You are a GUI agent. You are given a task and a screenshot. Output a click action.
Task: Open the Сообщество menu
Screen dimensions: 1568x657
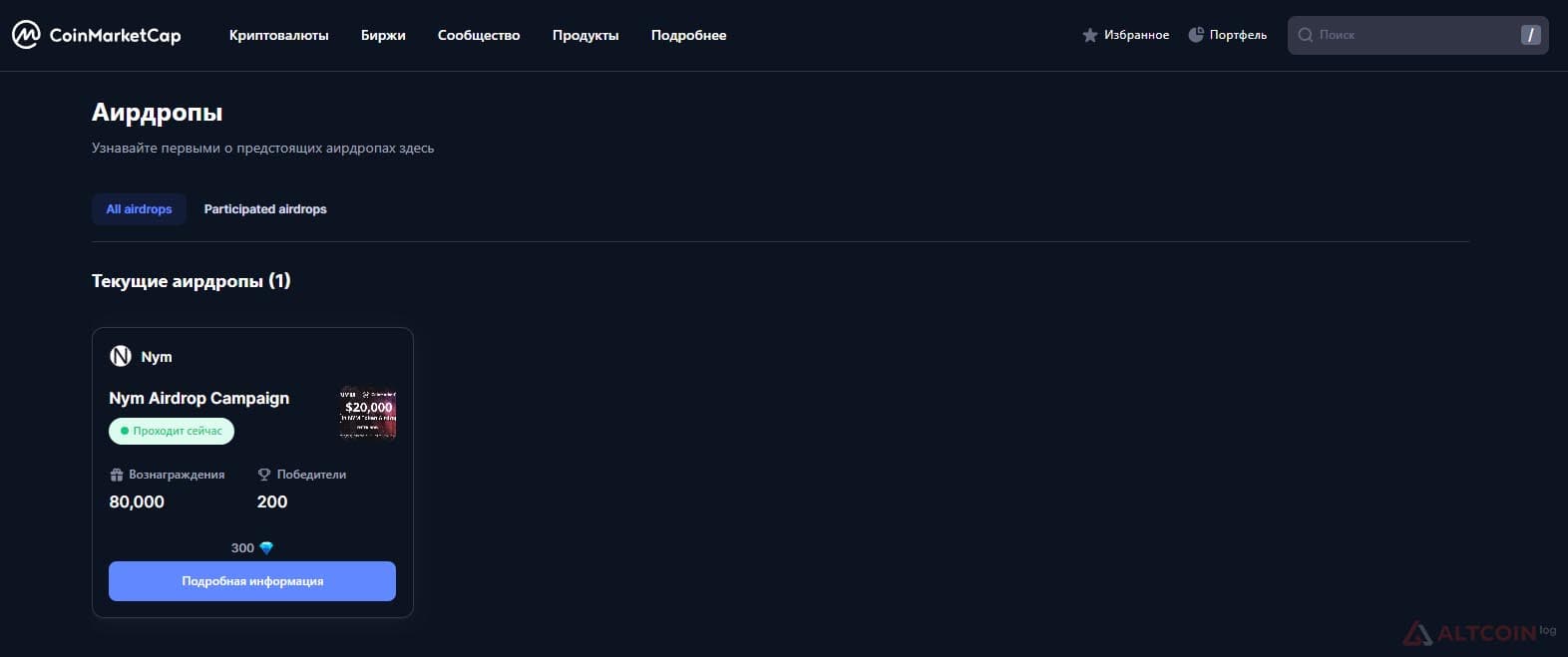[479, 35]
